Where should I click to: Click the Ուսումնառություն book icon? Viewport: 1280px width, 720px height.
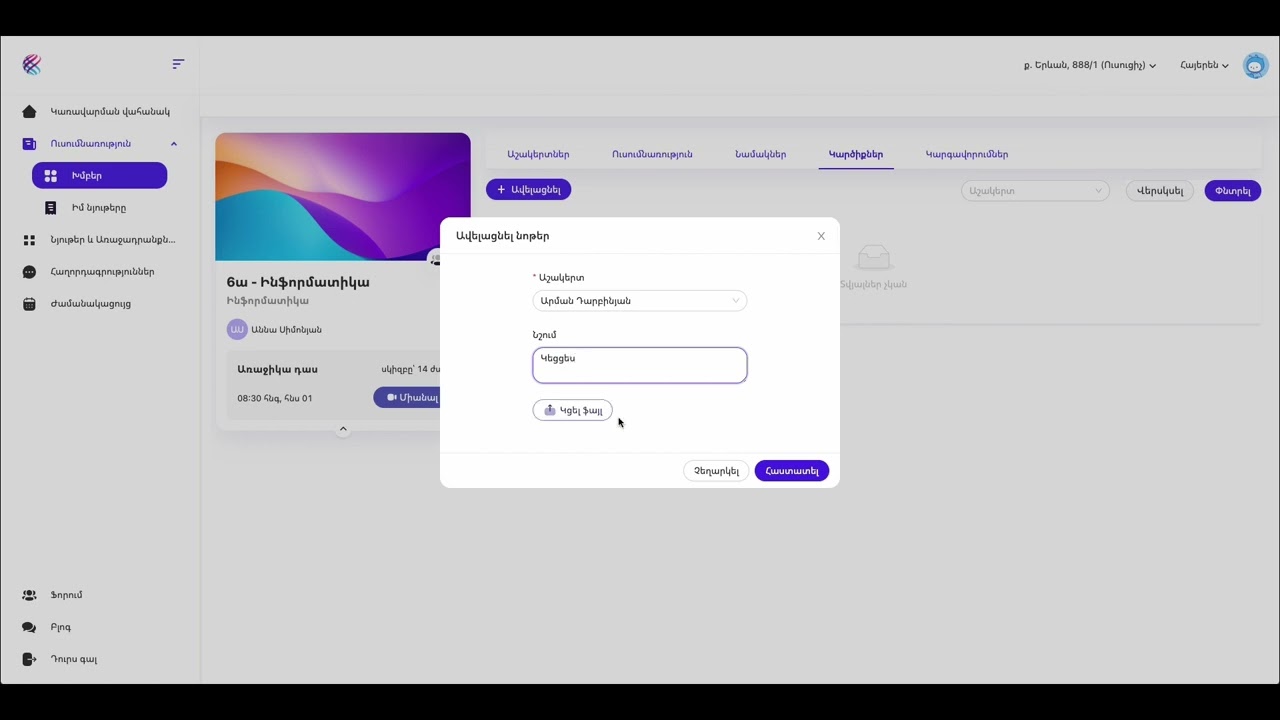29,144
